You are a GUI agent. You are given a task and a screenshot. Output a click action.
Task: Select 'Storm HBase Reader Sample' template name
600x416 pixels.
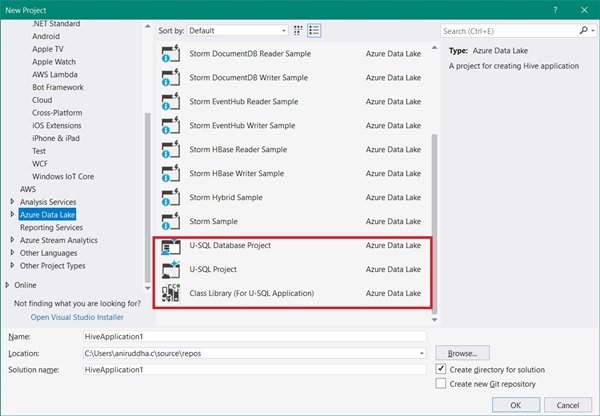238,150
